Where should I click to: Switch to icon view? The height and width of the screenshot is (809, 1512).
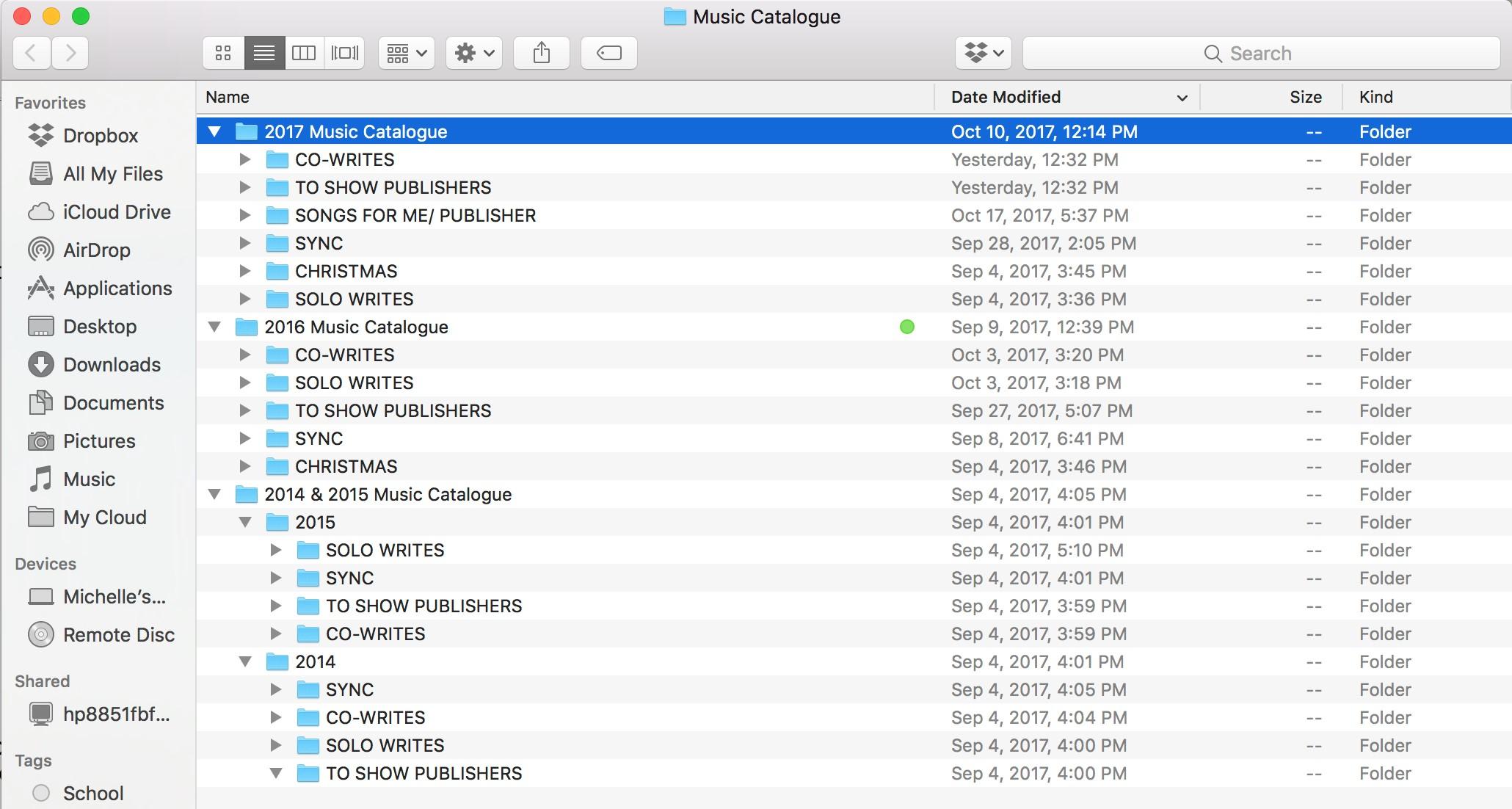(x=222, y=52)
